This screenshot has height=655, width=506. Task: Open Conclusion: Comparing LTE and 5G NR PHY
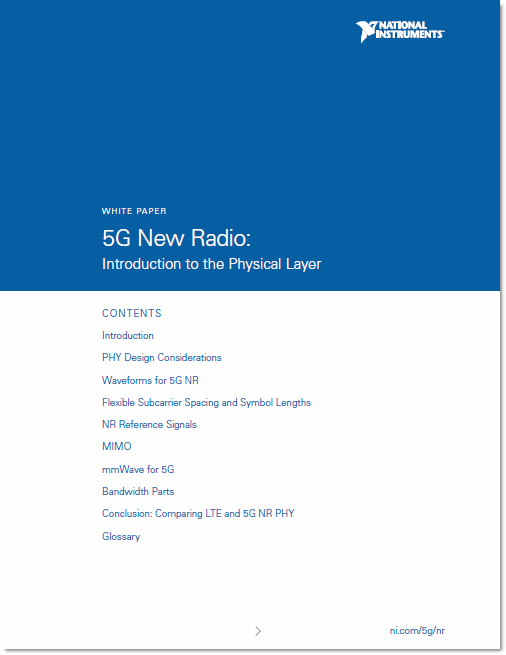coord(198,514)
